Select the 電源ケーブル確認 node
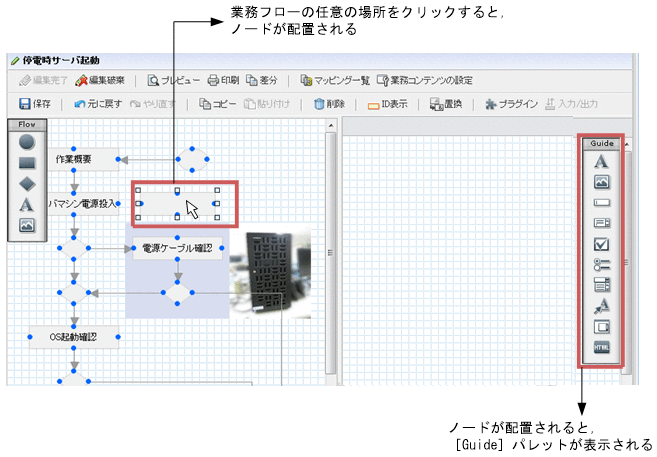This screenshot has height=457, width=657. click(177, 248)
